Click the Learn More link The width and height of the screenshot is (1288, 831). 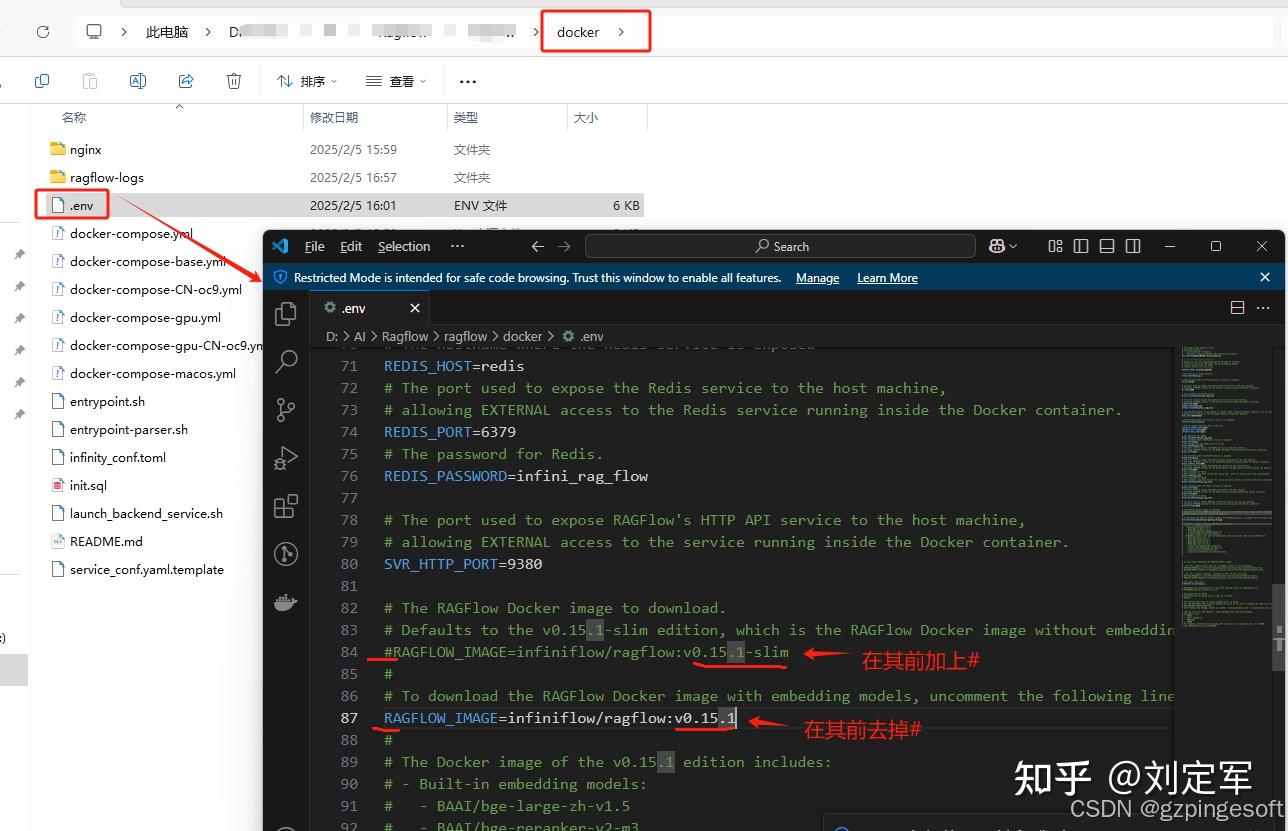887,278
